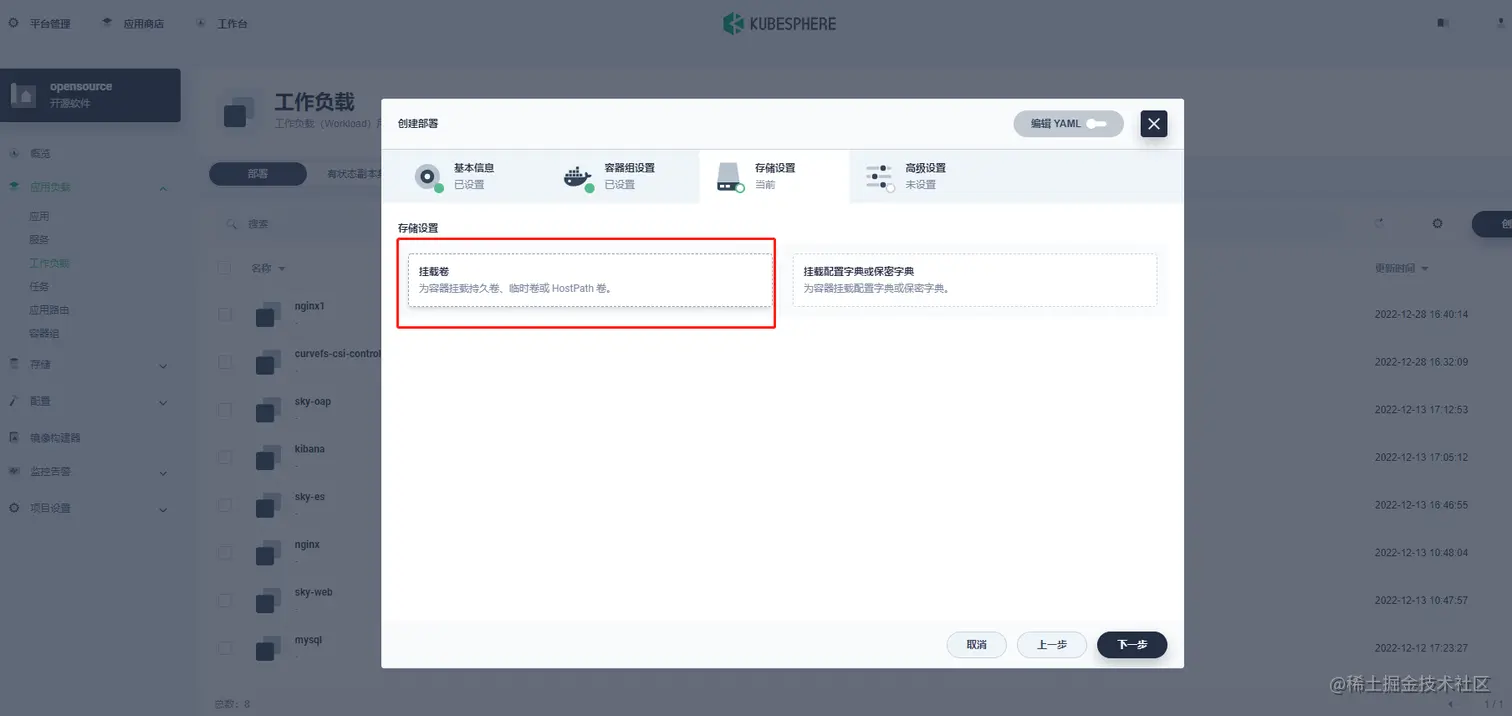
Task: Open the 应用商店 icon in top bar
Action: (107, 23)
